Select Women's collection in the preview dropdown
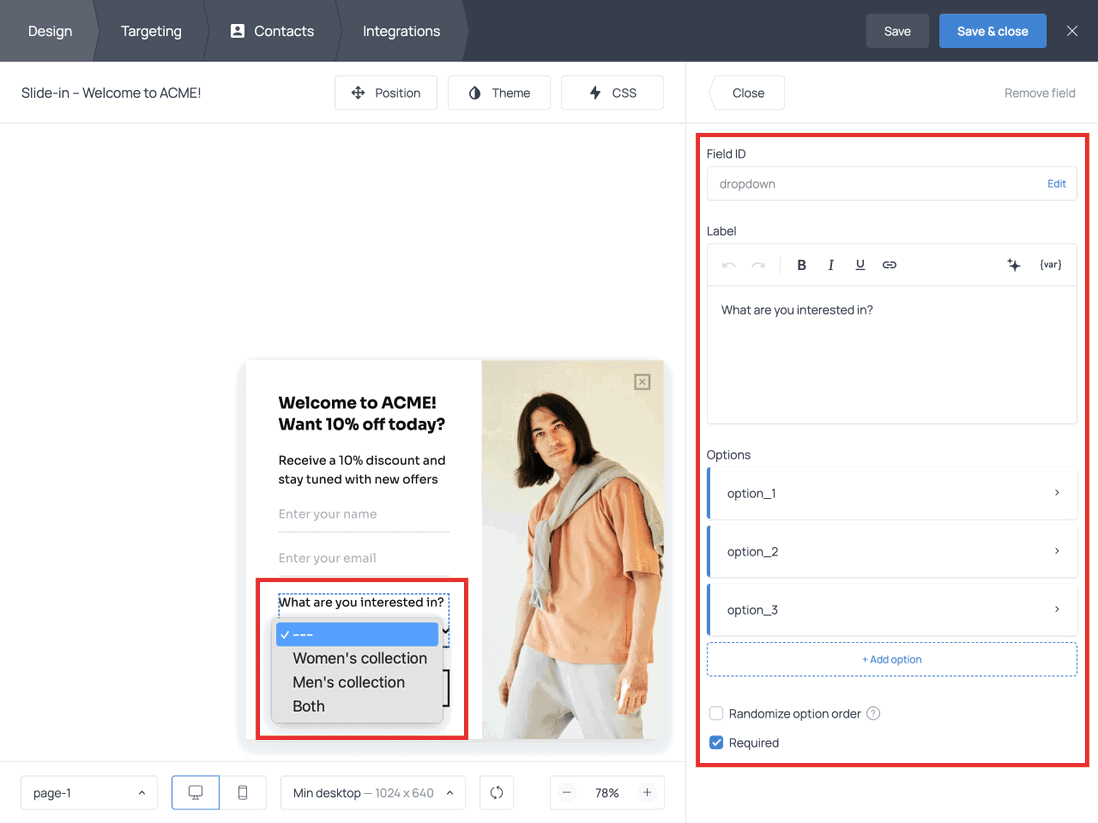The width and height of the screenshot is (1098, 823). tap(360, 658)
